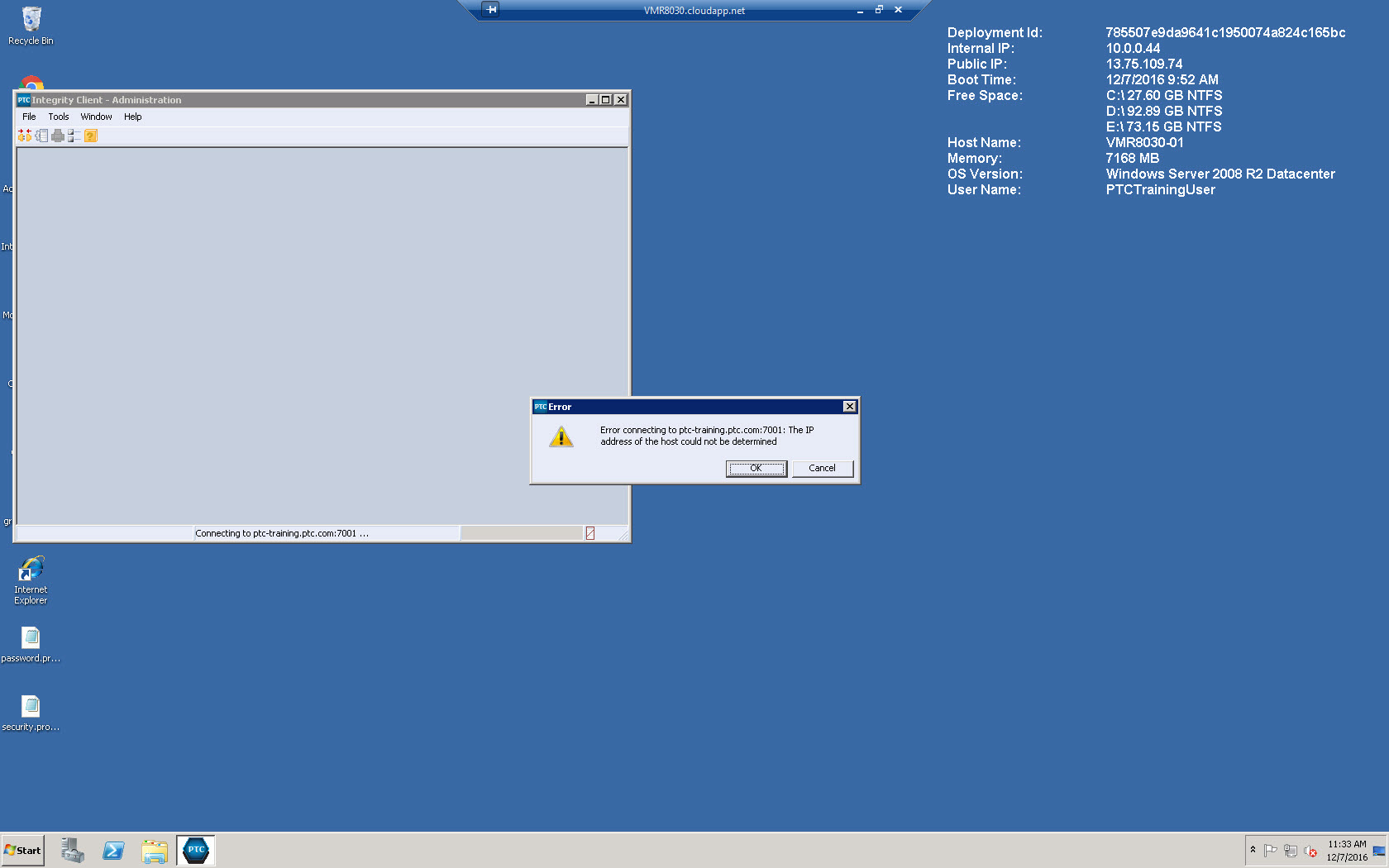Cancel the ptc-training connection error dialog

tap(822, 468)
